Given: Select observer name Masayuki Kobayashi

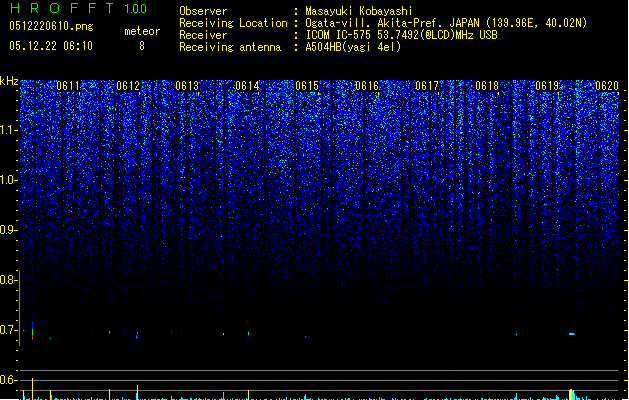Looking at the screenshot, I should pos(359,11).
